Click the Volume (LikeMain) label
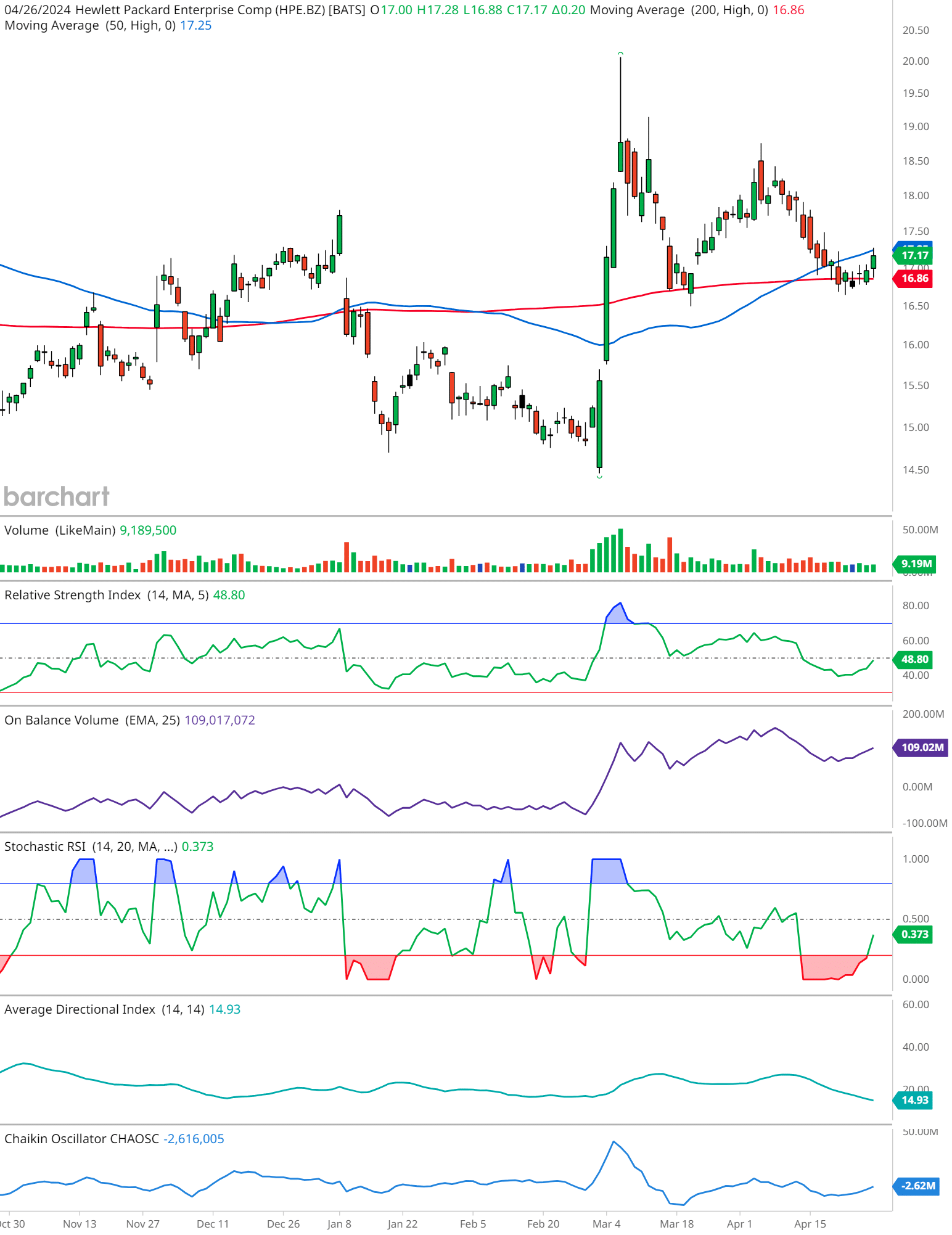This screenshot has height=1235, width=952. pos(60,530)
